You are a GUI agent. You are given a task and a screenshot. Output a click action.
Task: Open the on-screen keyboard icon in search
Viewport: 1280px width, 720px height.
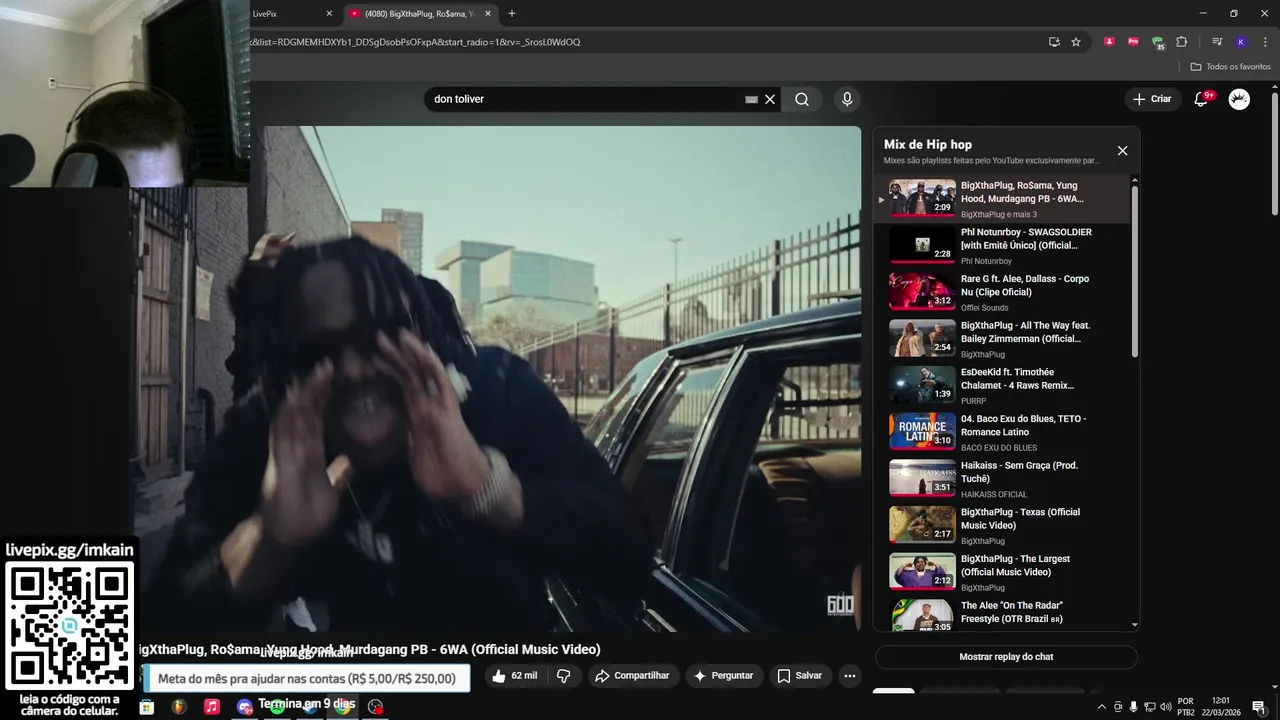point(751,99)
